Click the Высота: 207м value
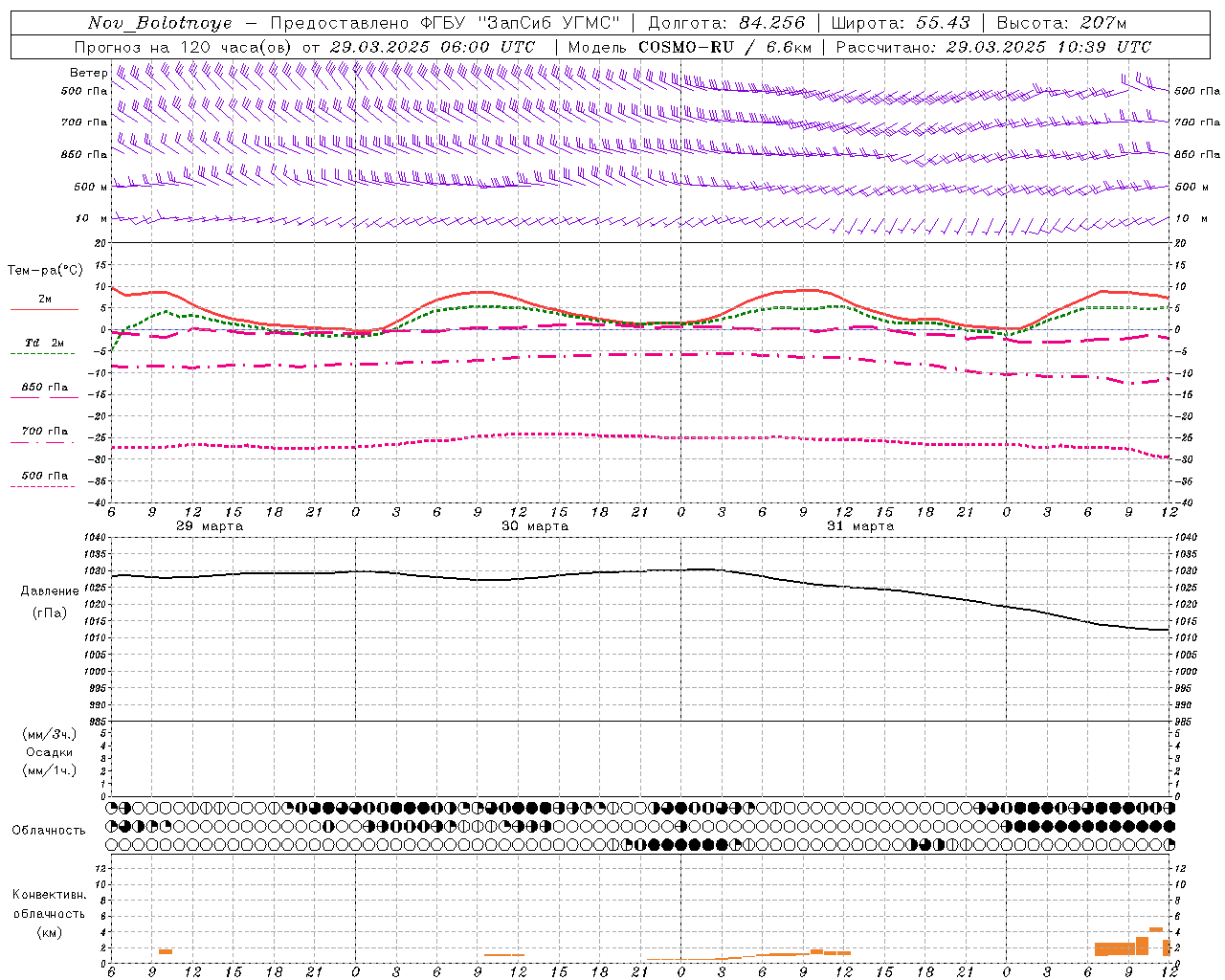 click(1061, 23)
